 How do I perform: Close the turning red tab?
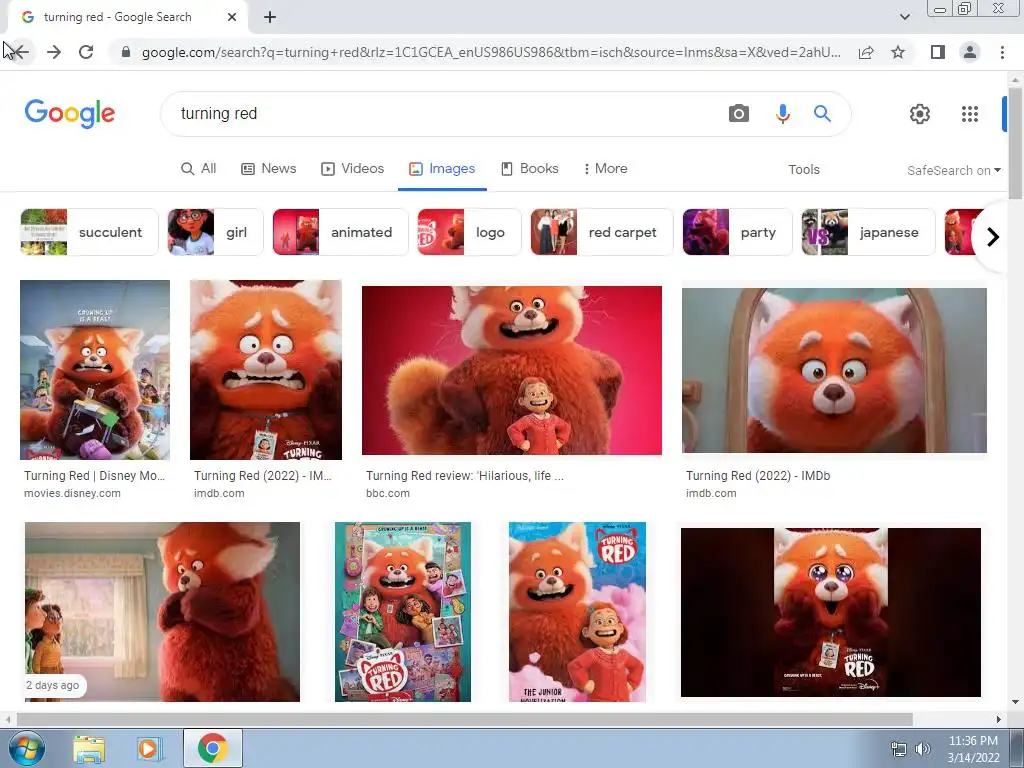(x=232, y=17)
